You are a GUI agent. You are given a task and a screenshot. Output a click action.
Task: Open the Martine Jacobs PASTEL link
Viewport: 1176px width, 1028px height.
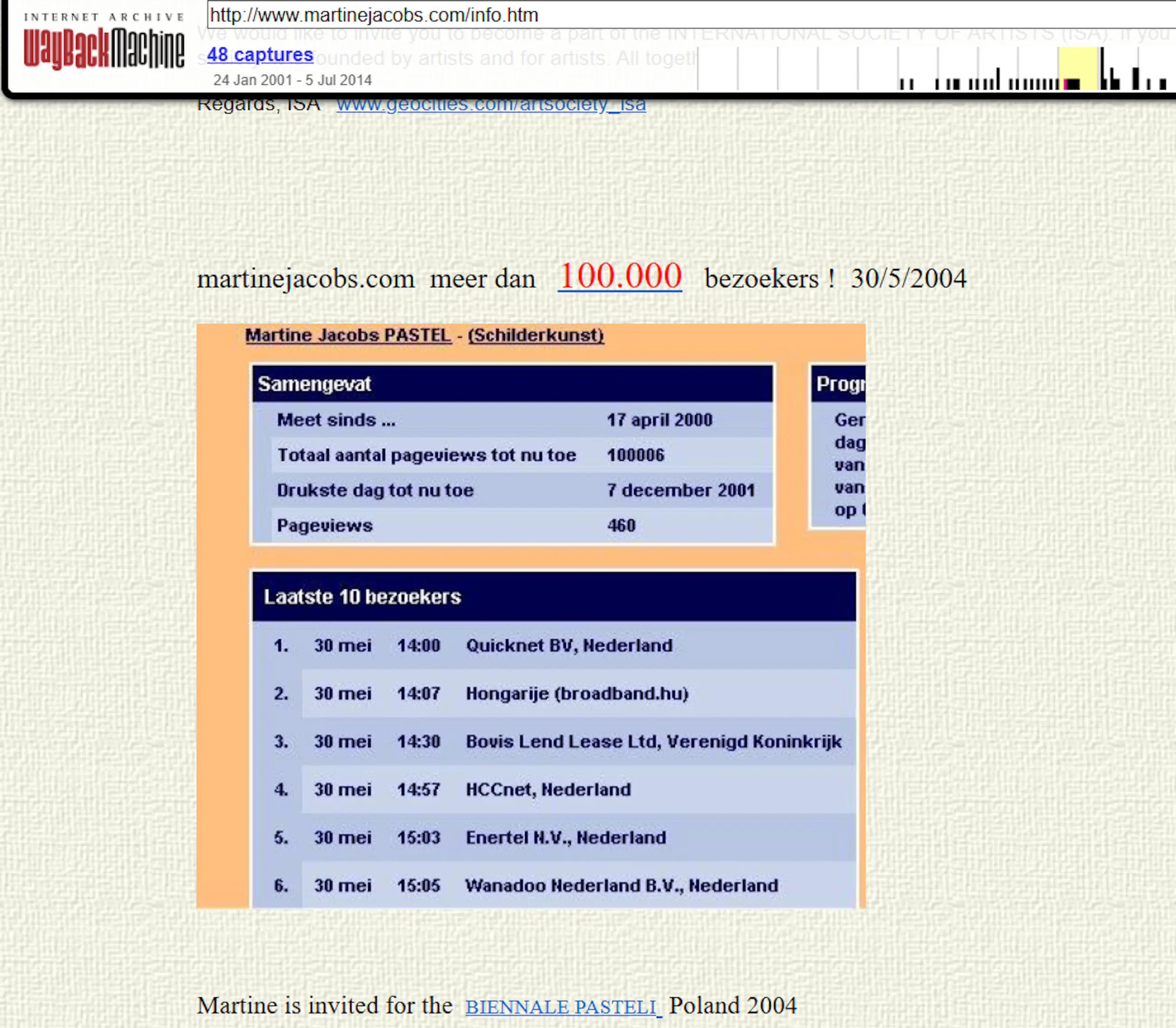tap(348, 335)
